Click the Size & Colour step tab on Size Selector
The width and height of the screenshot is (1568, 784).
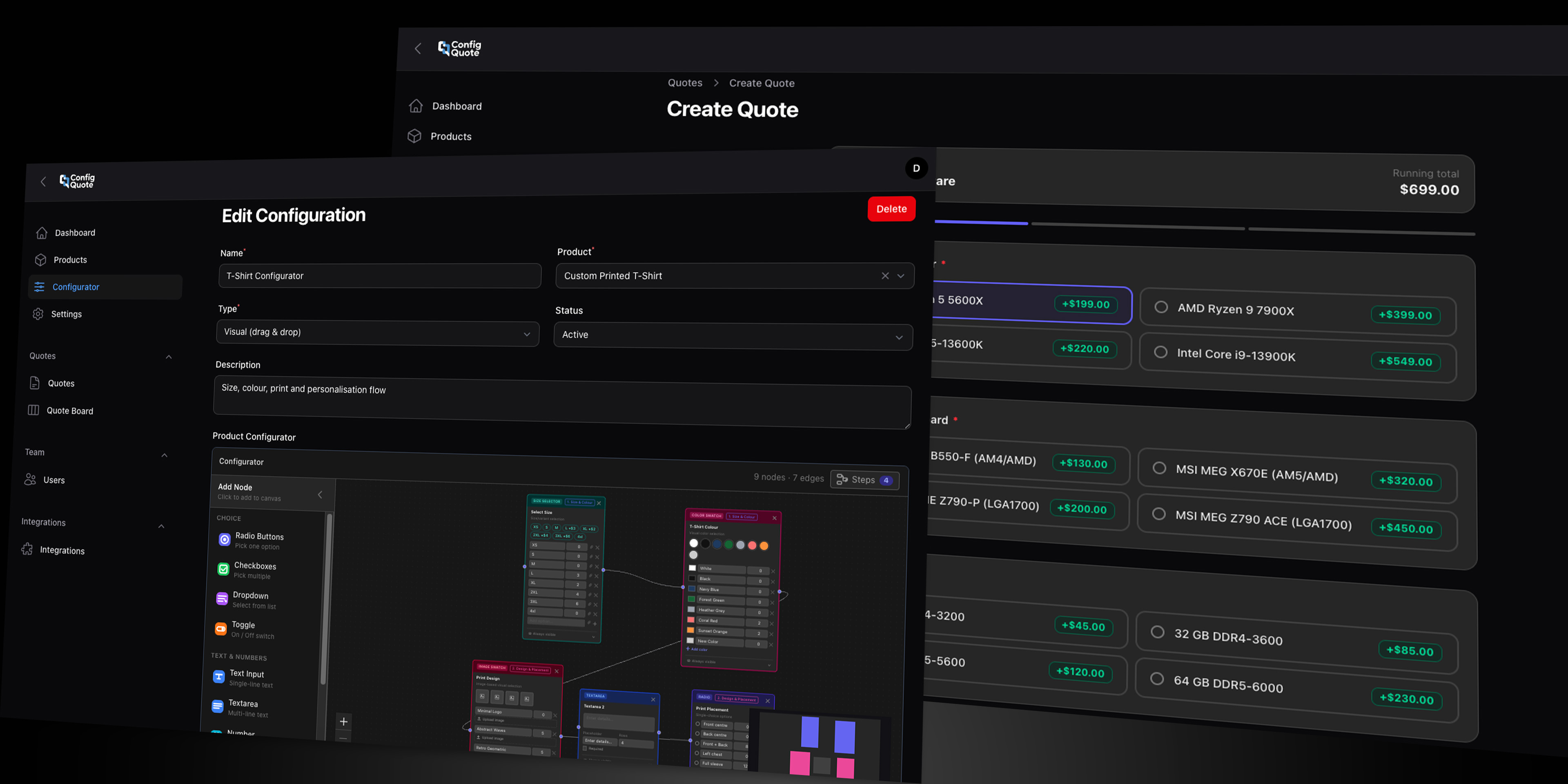point(580,502)
